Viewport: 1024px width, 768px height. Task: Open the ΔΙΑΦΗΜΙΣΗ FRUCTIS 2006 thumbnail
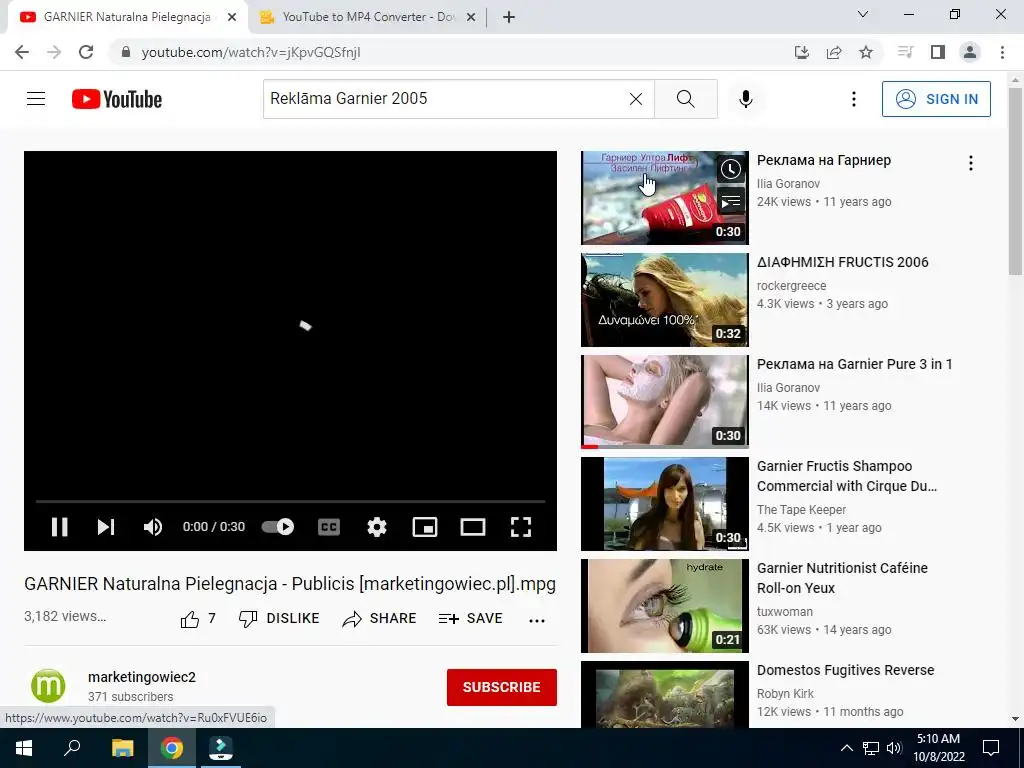click(665, 300)
